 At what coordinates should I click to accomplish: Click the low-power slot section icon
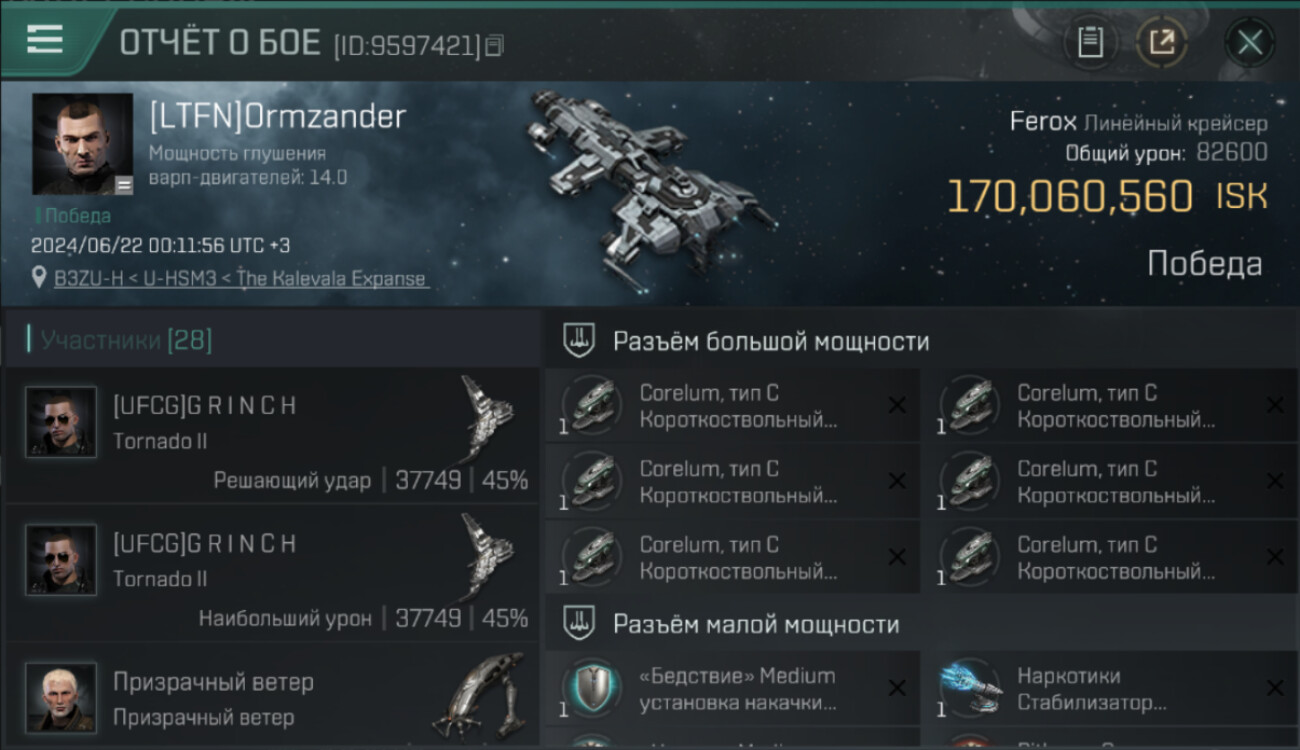tap(580, 624)
